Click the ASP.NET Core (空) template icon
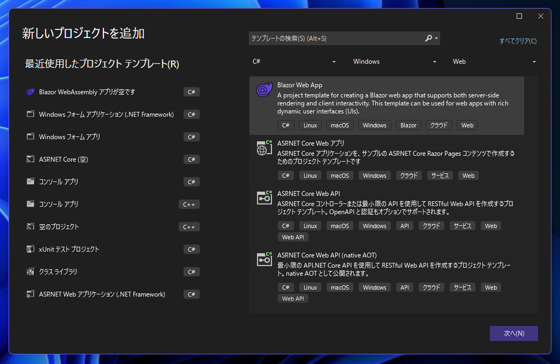The width and height of the screenshot is (560, 364). click(30, 159)
